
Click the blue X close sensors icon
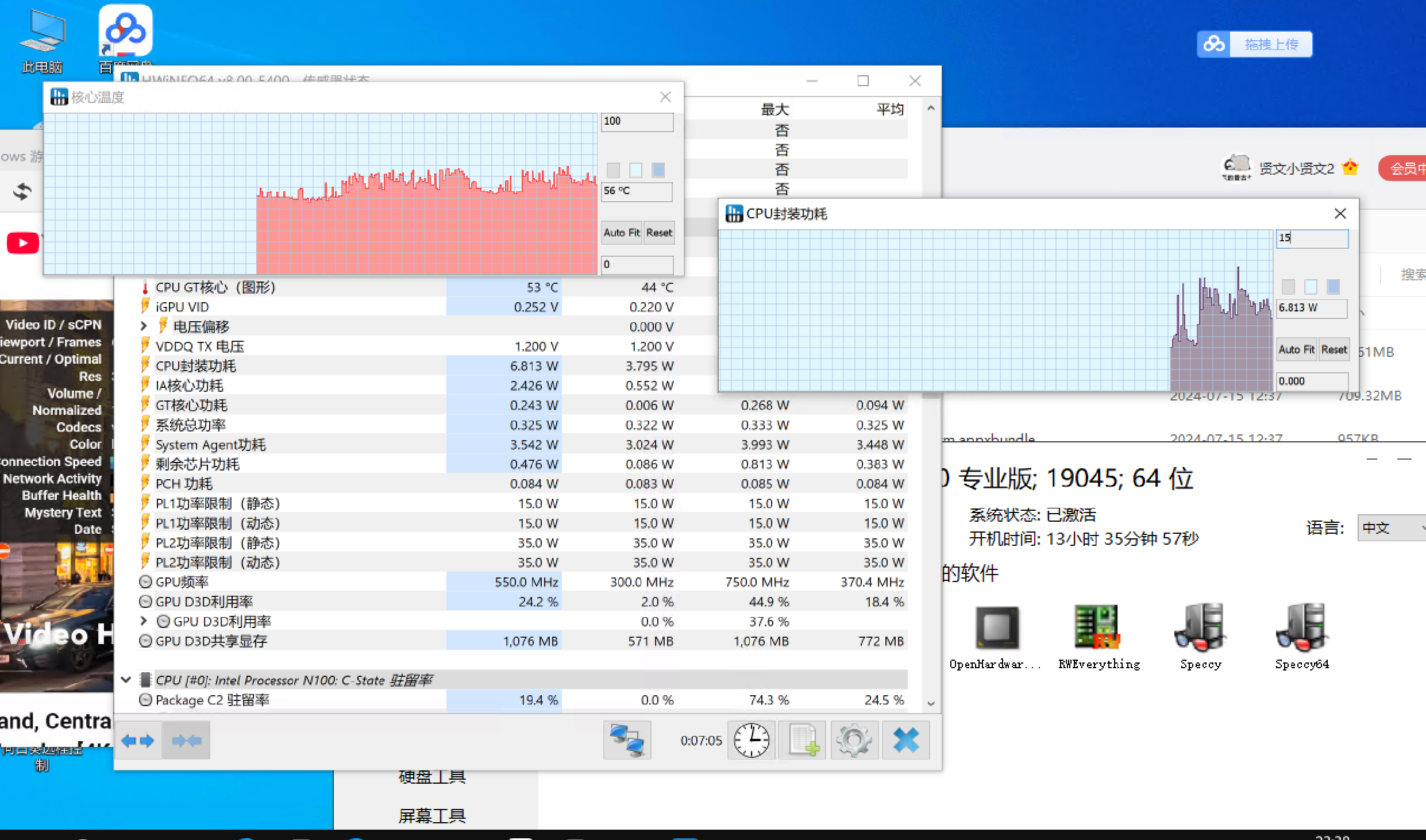click(x=905, y=740)
